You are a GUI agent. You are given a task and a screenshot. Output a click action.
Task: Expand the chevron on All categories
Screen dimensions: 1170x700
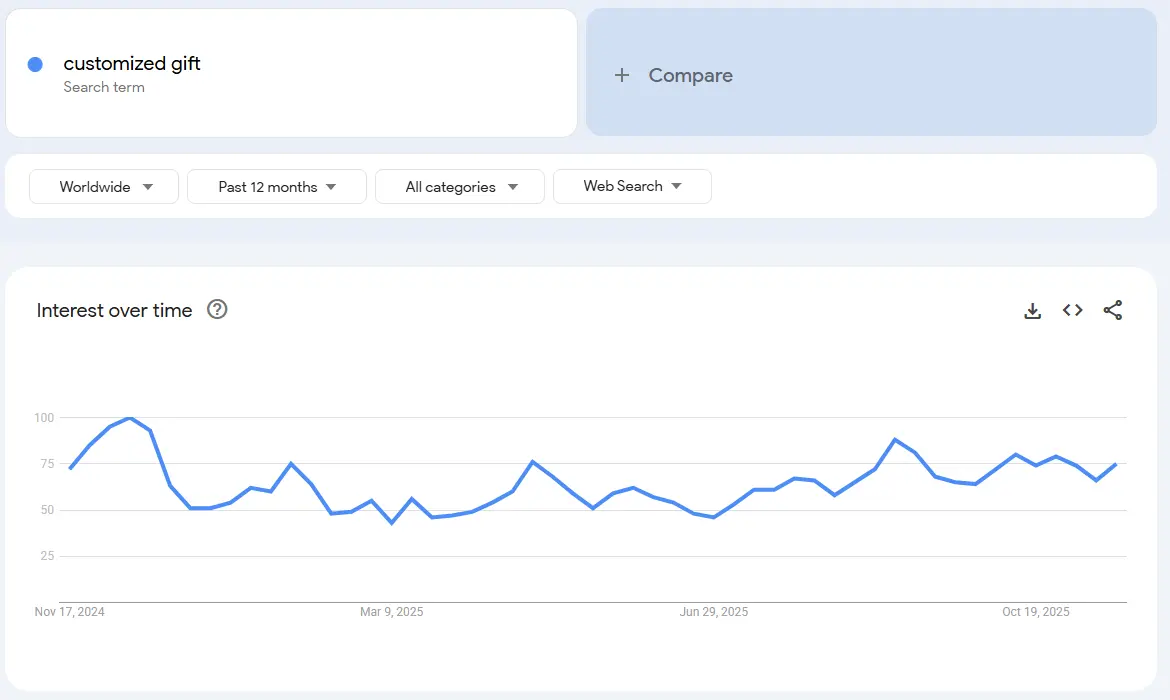513,186
